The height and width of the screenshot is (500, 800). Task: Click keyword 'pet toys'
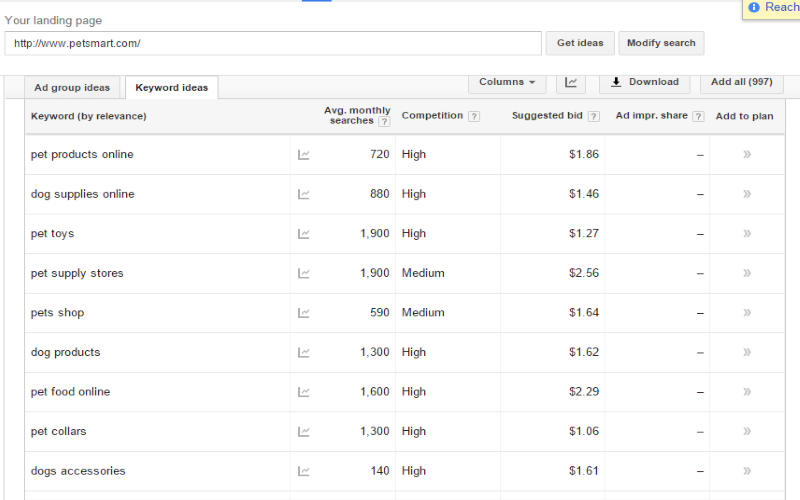(x=53, y=233)
